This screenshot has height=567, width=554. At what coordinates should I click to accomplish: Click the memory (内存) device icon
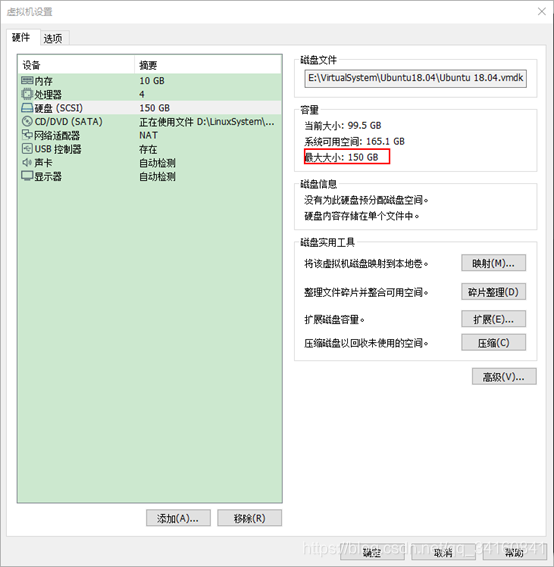click(x=27, y=80)
